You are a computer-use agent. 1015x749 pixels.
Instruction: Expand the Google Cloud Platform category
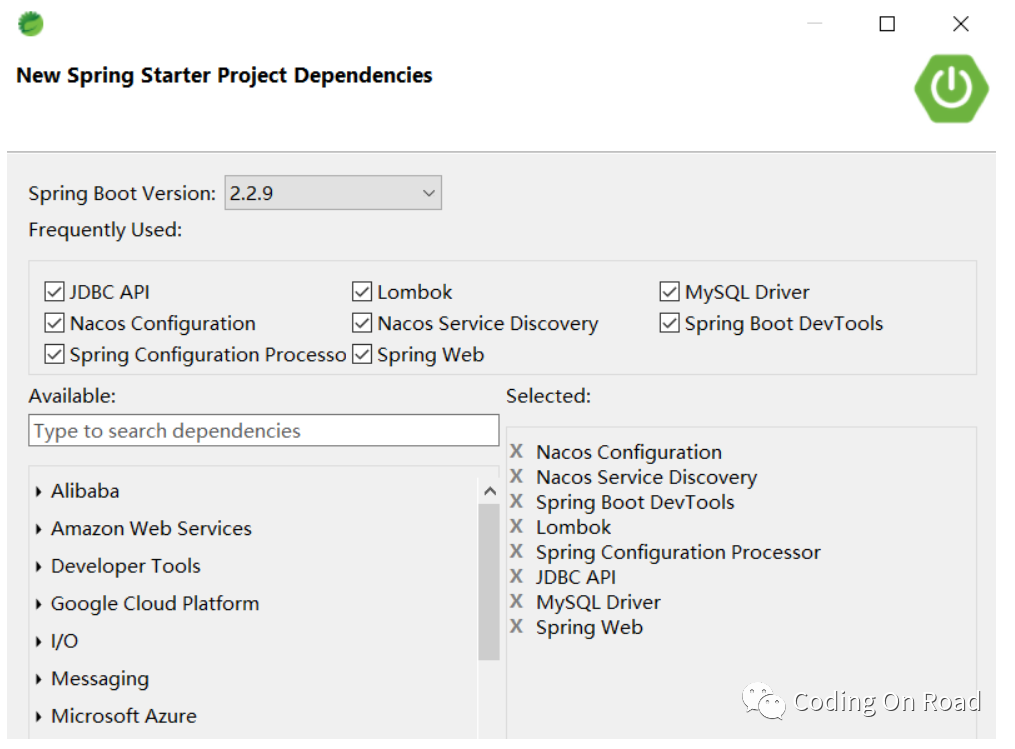pos(39,604)
